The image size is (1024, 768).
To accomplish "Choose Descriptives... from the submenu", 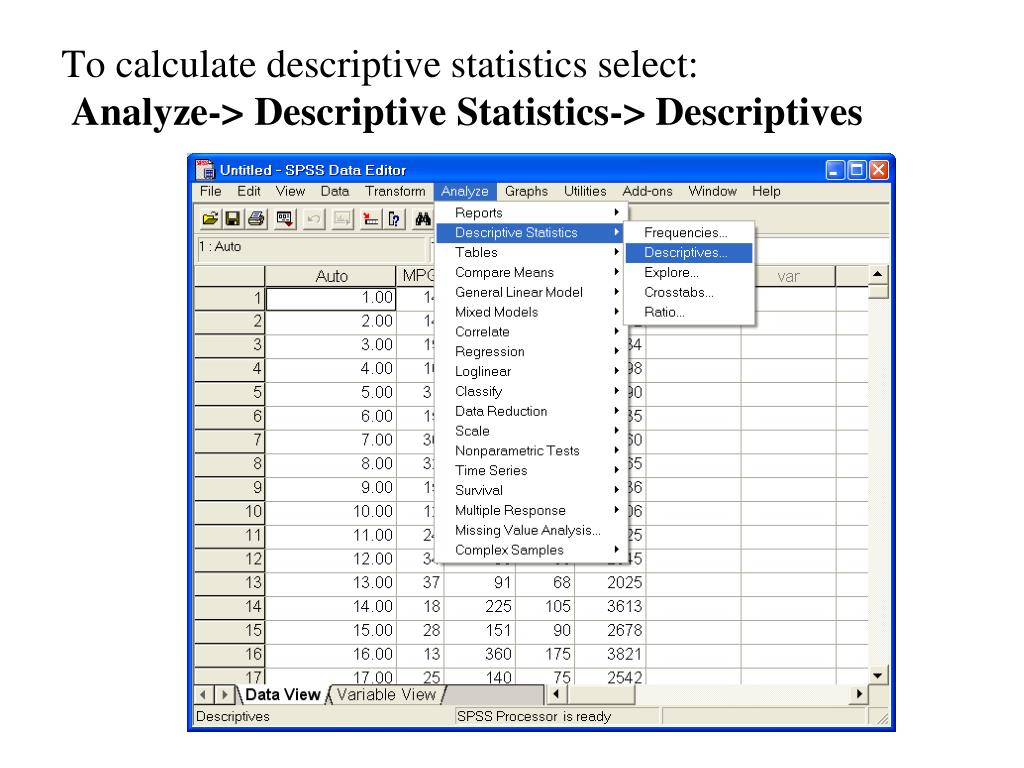I will click(689, 253).
